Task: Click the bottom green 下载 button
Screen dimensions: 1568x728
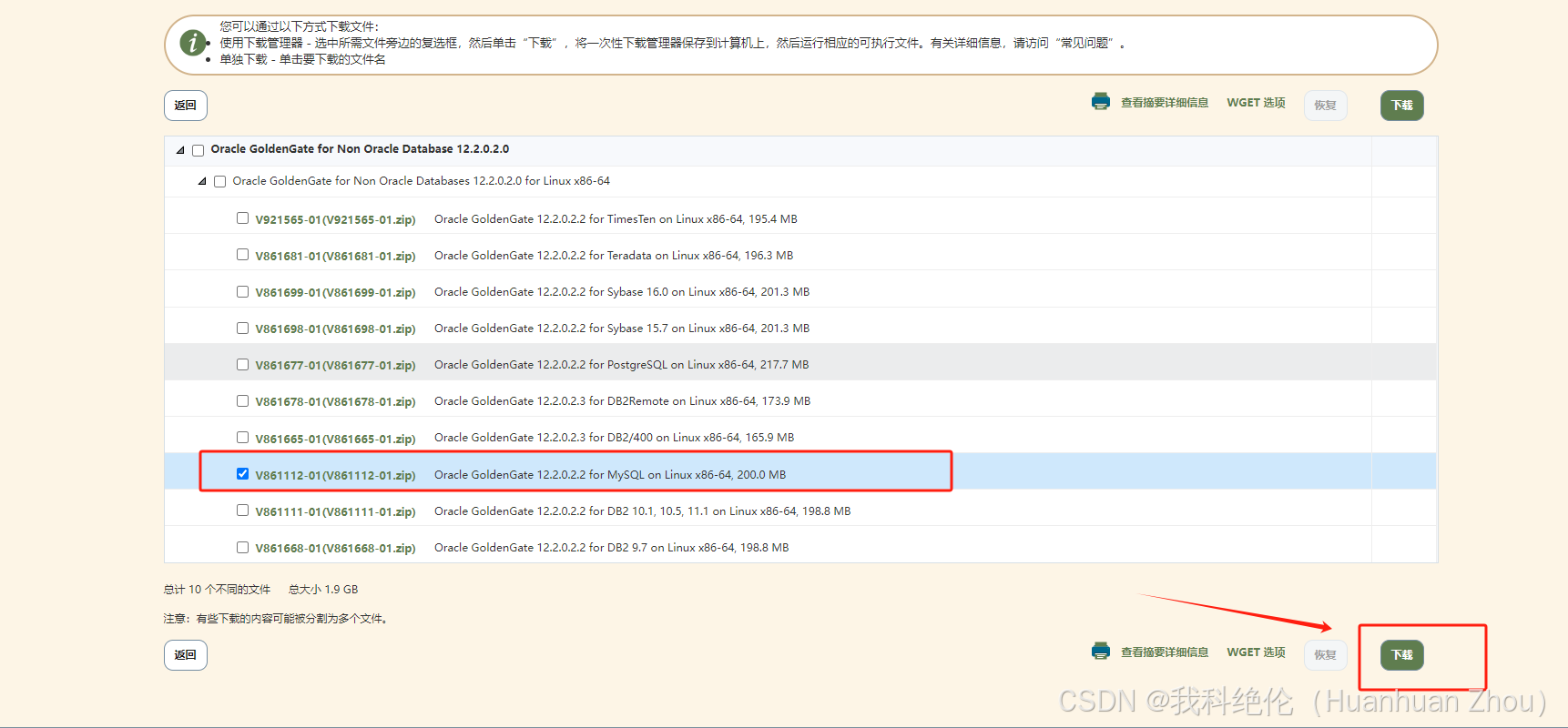Action: [1402, 655]
